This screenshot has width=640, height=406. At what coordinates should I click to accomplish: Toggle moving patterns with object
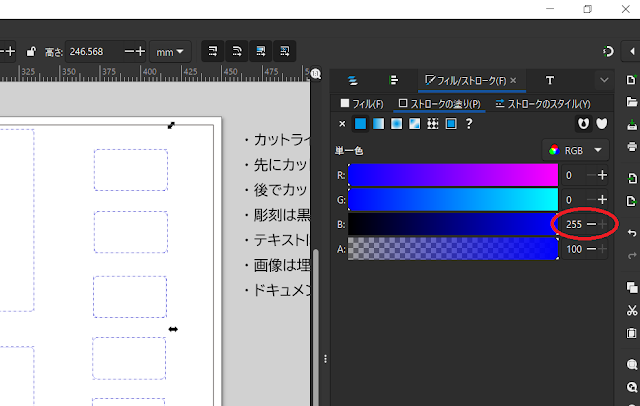284,51
